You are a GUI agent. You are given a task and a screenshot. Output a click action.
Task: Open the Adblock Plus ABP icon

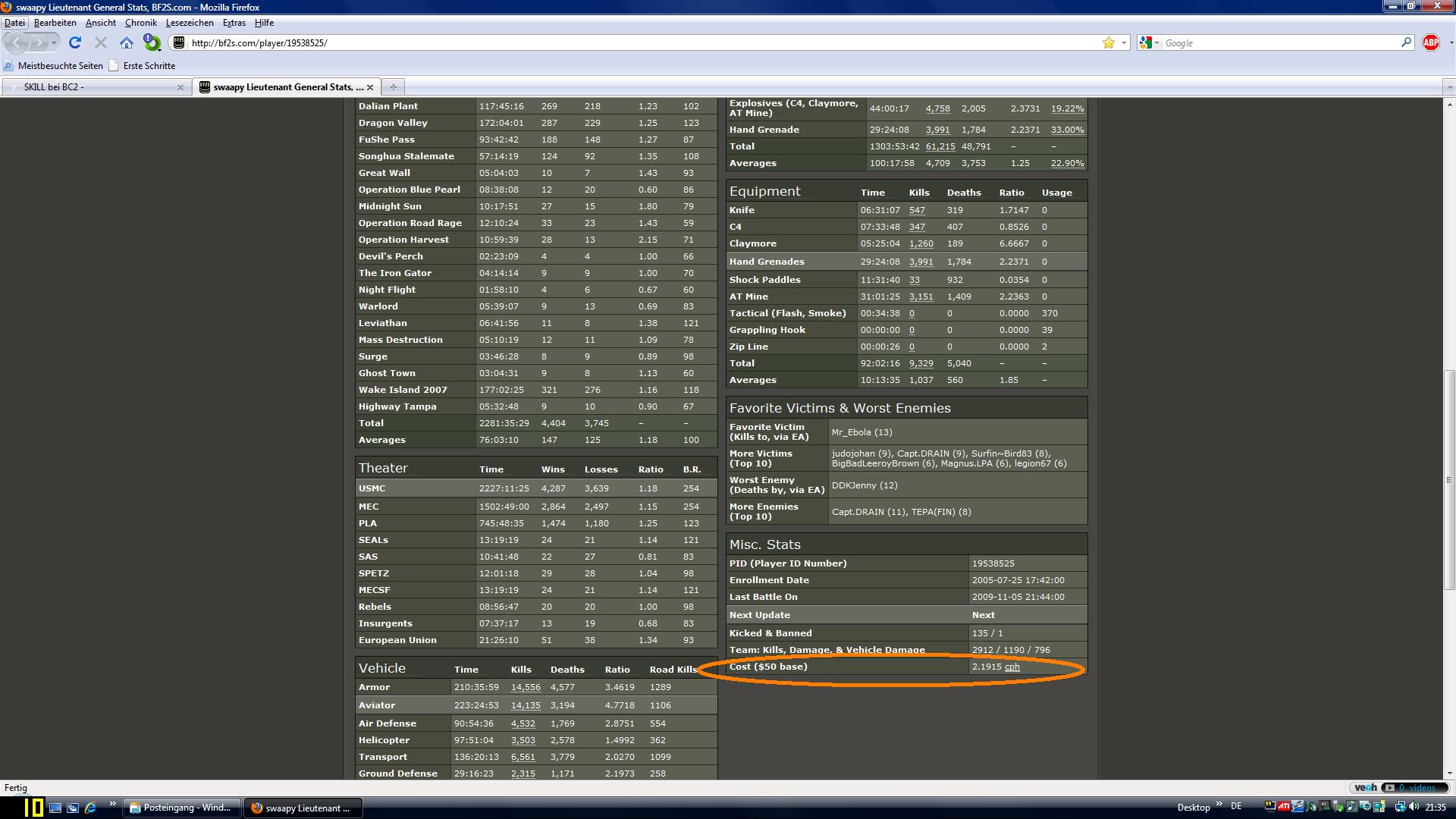tap(1431, 42)
